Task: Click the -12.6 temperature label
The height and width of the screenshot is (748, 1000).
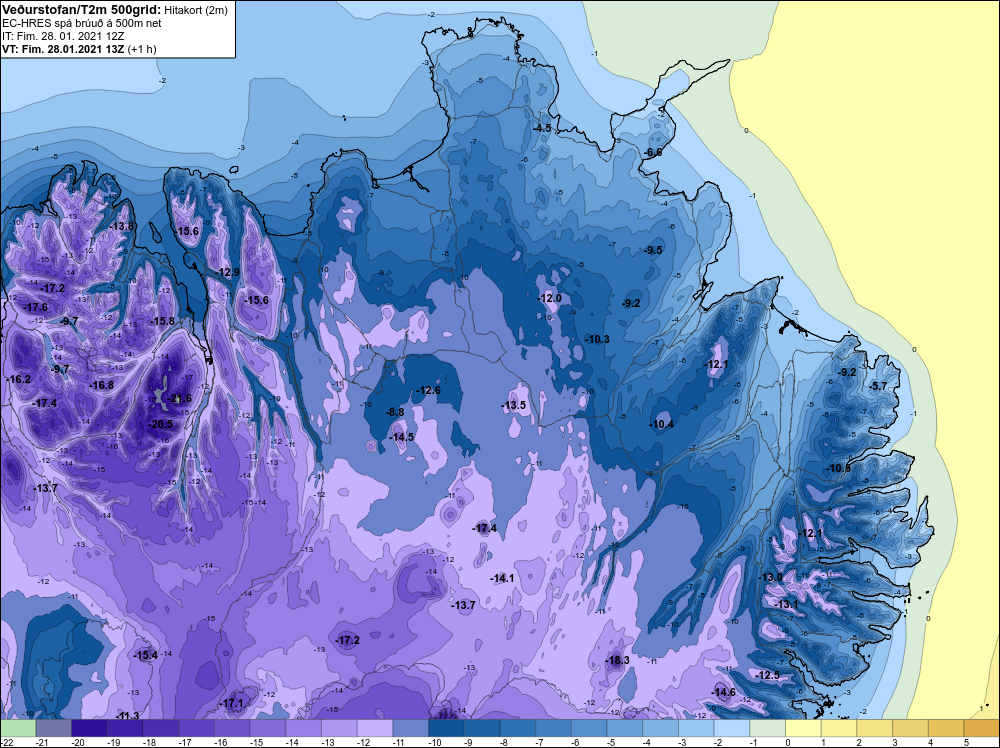Action: tap(429, 390)
